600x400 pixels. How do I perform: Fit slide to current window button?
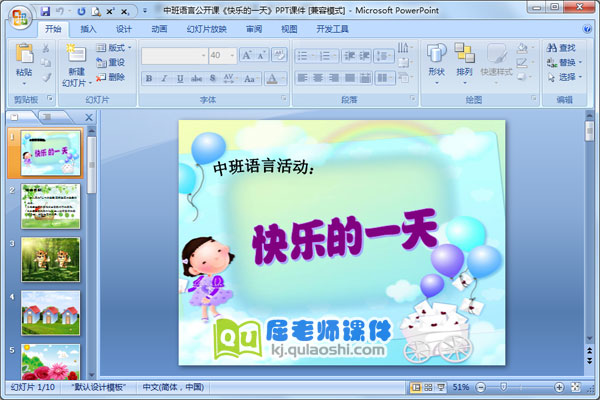[576, 387]
